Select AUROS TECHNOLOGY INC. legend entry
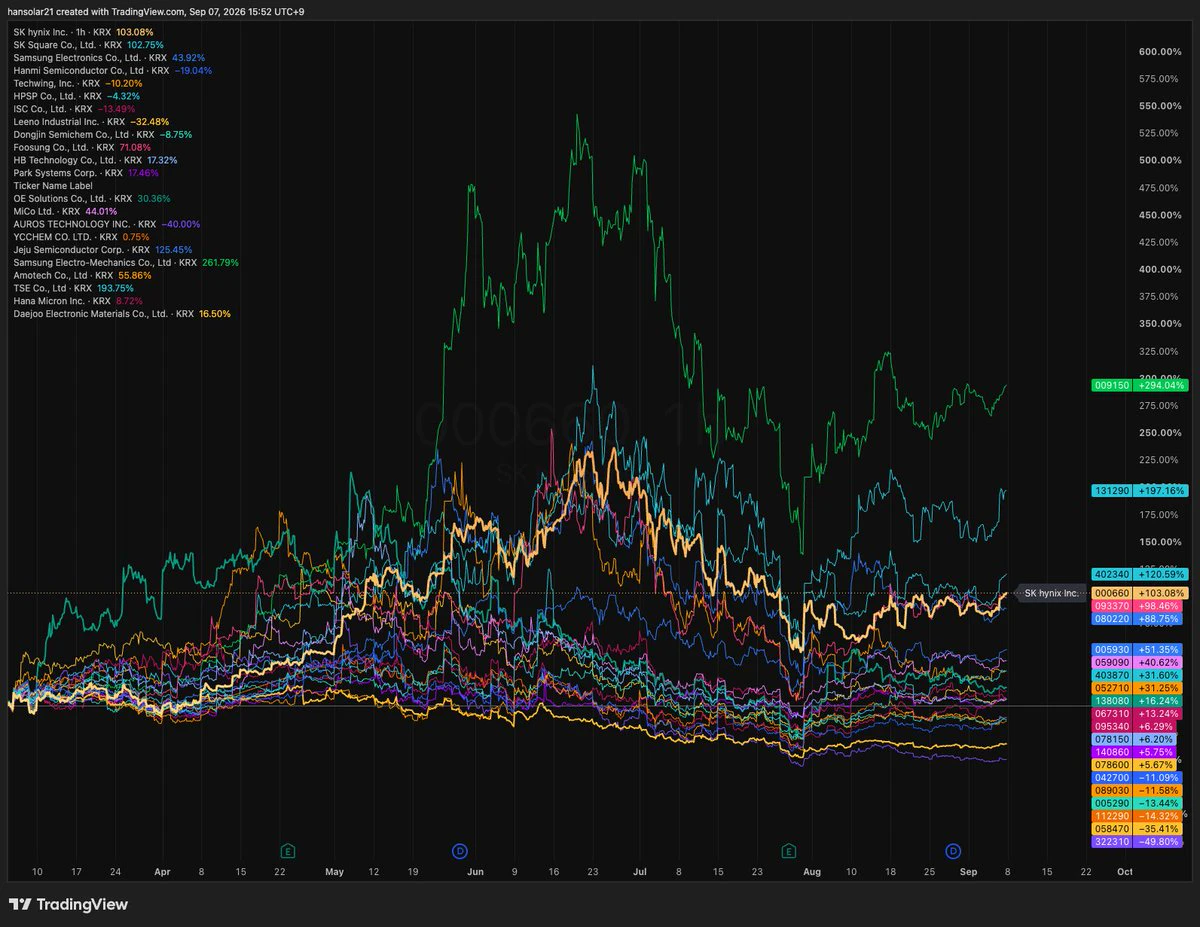Screen dimensions: 1200x927 [107, 224]
